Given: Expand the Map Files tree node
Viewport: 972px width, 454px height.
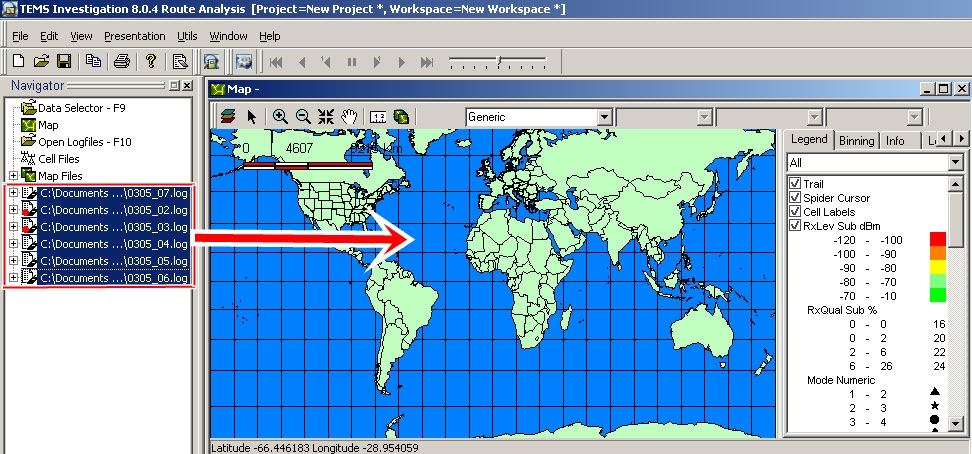Looking at the screenshot, I should (14, 176).
